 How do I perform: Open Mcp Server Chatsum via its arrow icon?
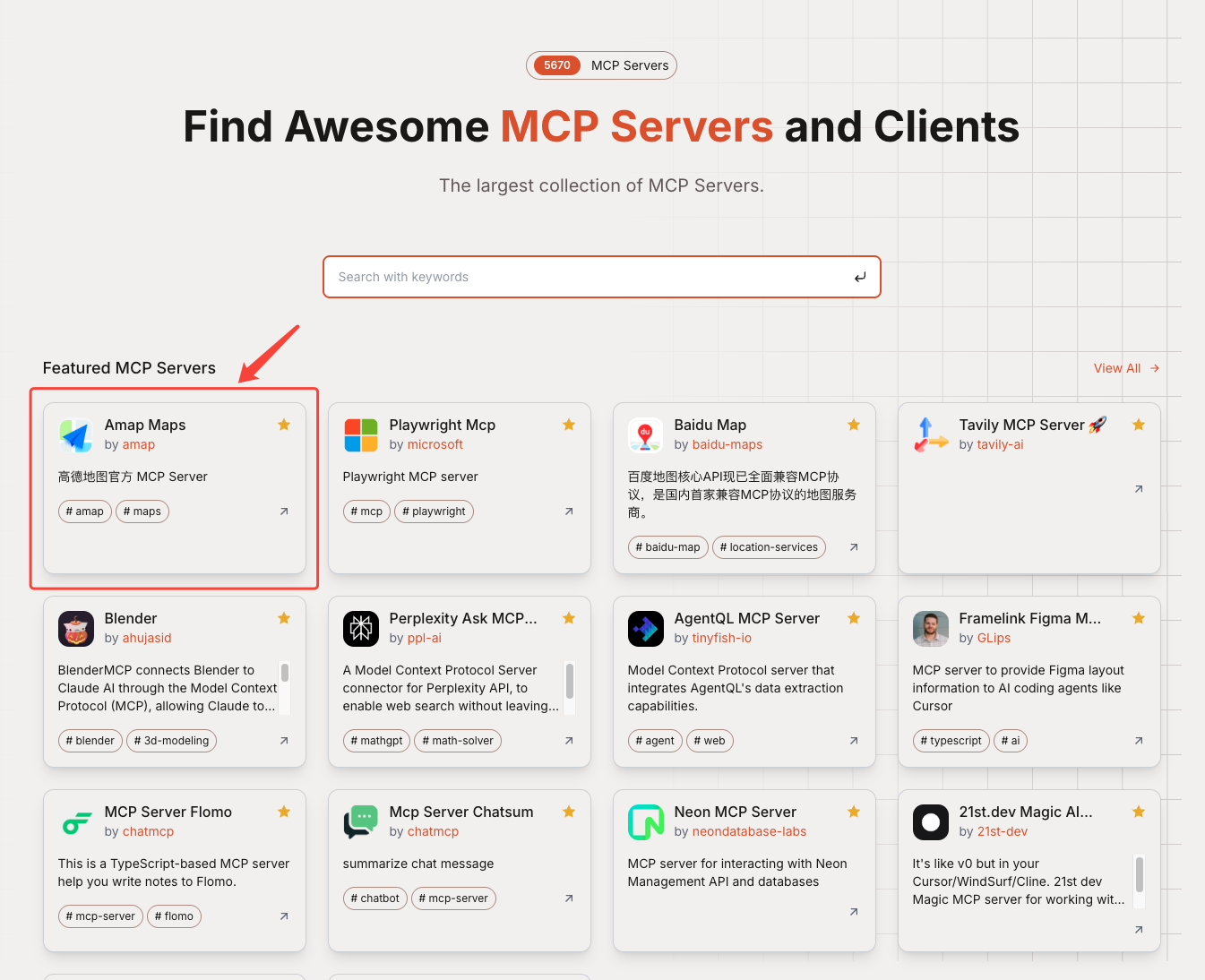click(x=569, y=898)
